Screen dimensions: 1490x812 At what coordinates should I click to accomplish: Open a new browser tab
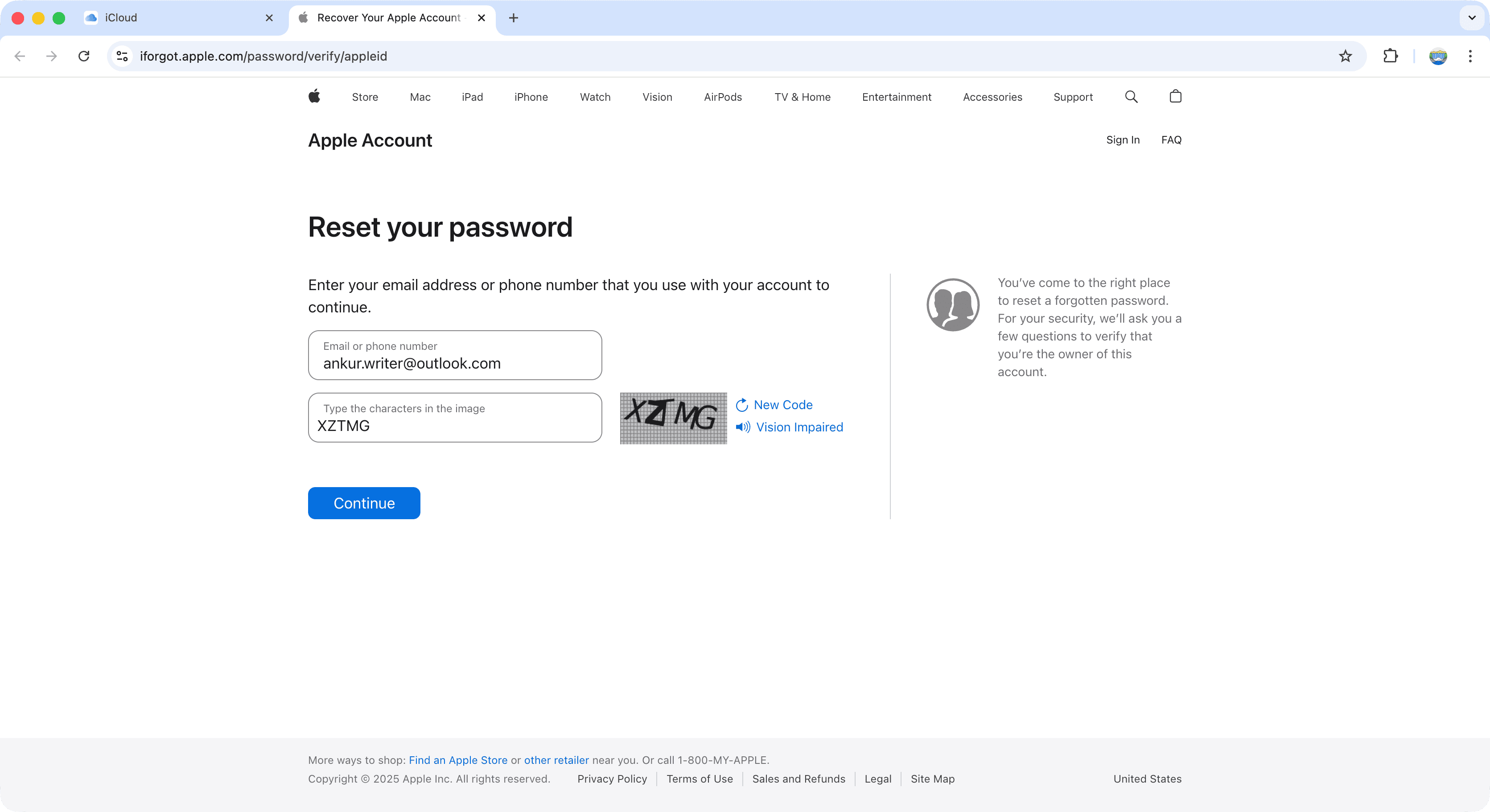(513, 18)
